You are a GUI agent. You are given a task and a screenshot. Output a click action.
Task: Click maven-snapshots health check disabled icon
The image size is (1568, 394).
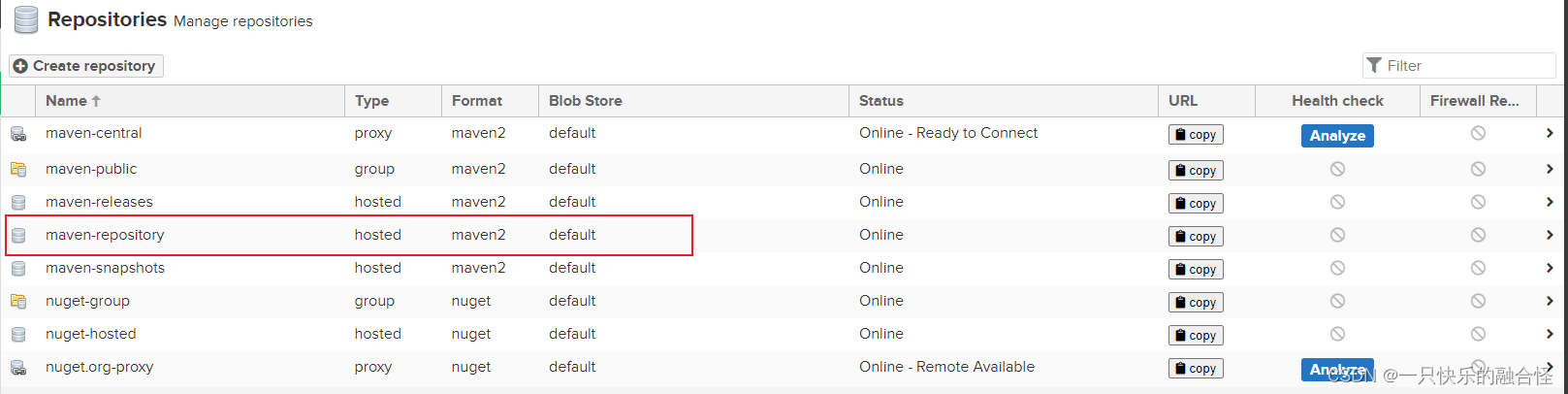click(x=1337, y=268)
